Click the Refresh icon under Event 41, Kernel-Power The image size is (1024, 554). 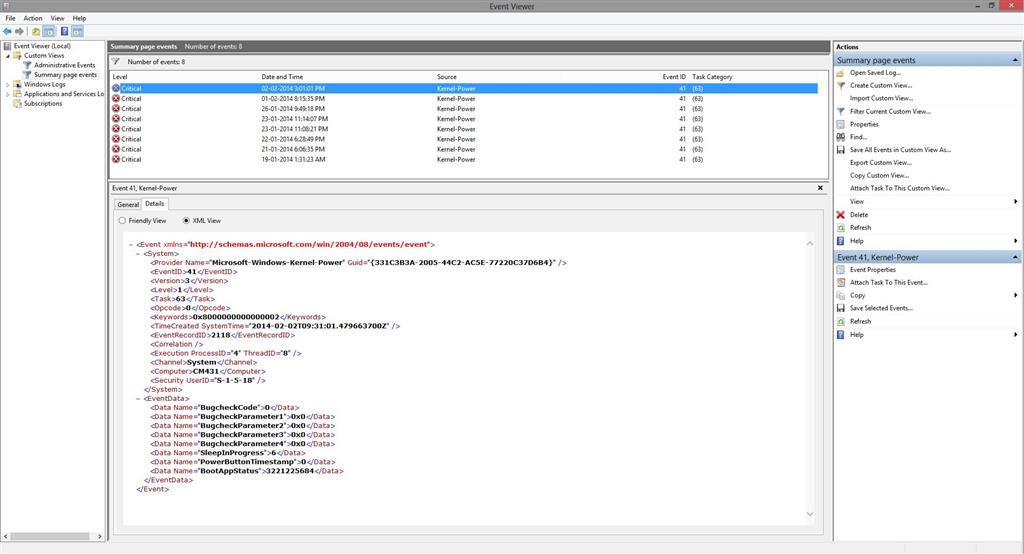tap(840, 321)
